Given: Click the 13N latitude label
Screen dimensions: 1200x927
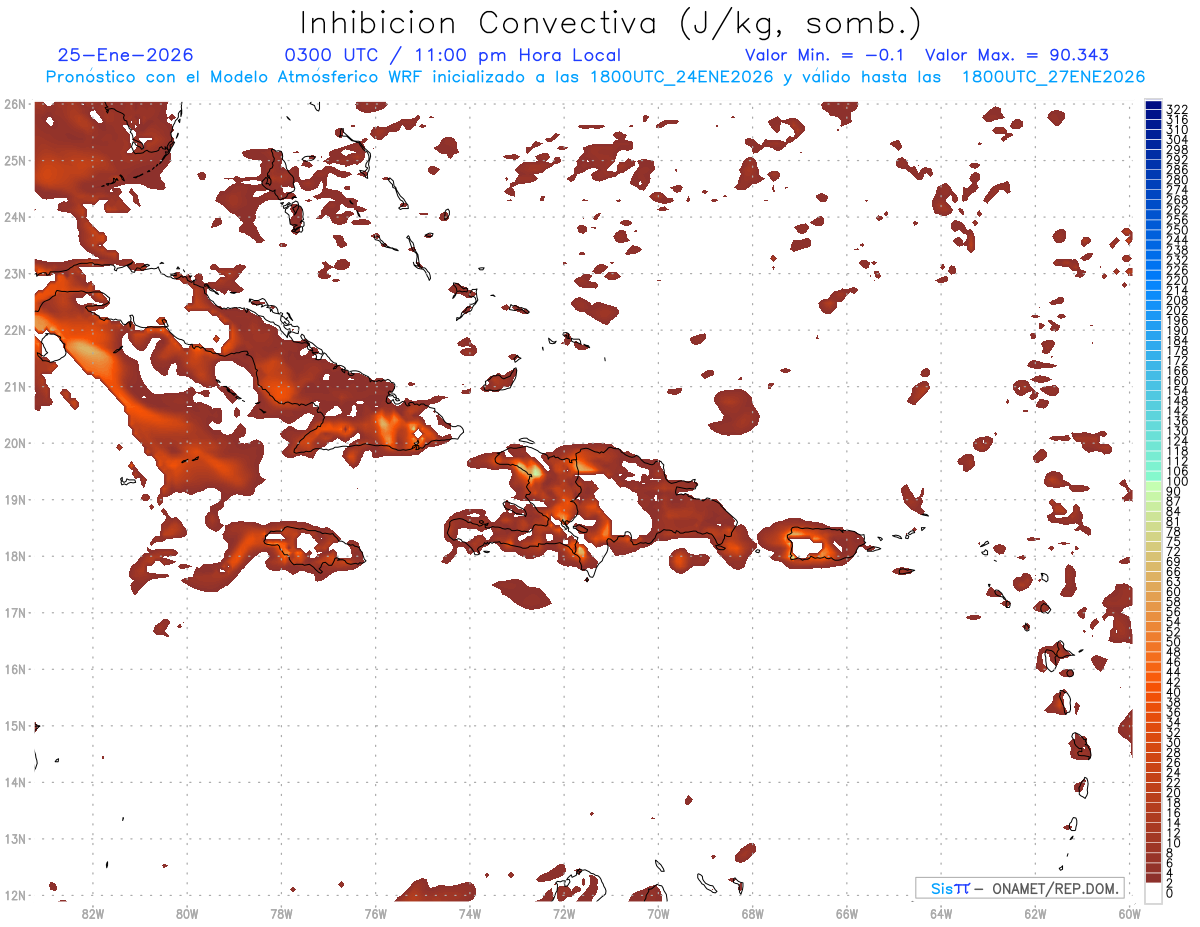Looking at the screenshot, I should coord(14,838).
